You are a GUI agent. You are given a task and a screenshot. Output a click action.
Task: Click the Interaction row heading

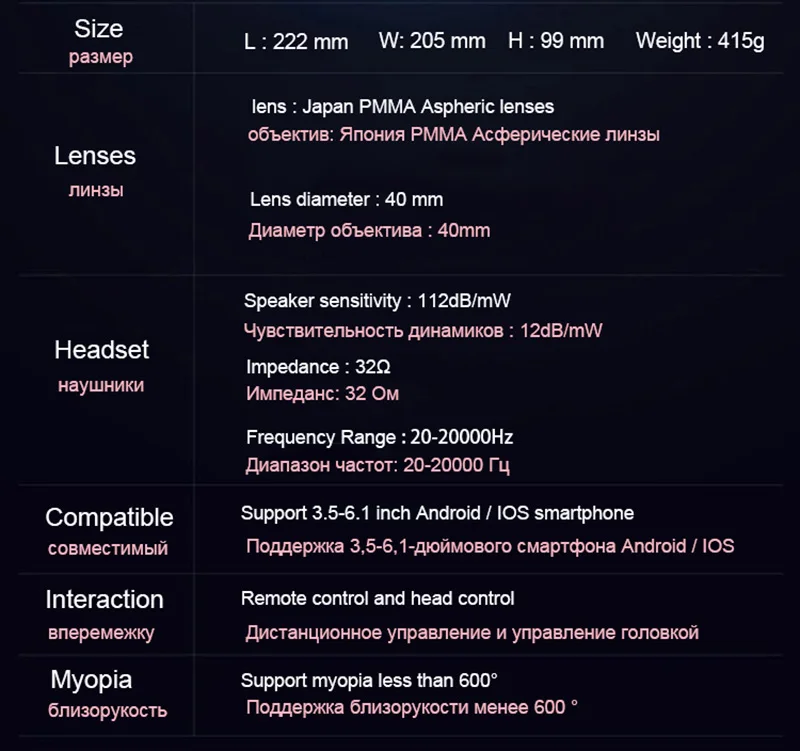coord(104,600)
